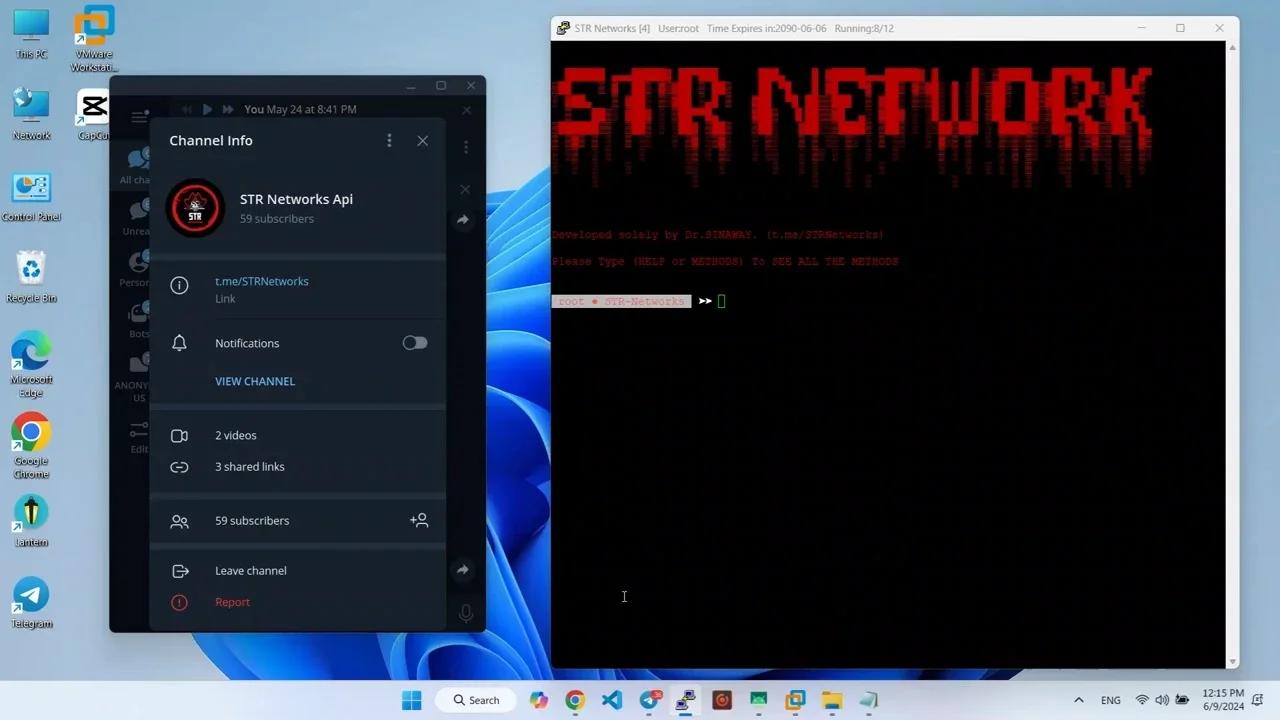The height and width of the screenshot is (720, 1280).
Task: Select the Leave channel option
Action: click(250, 570)
